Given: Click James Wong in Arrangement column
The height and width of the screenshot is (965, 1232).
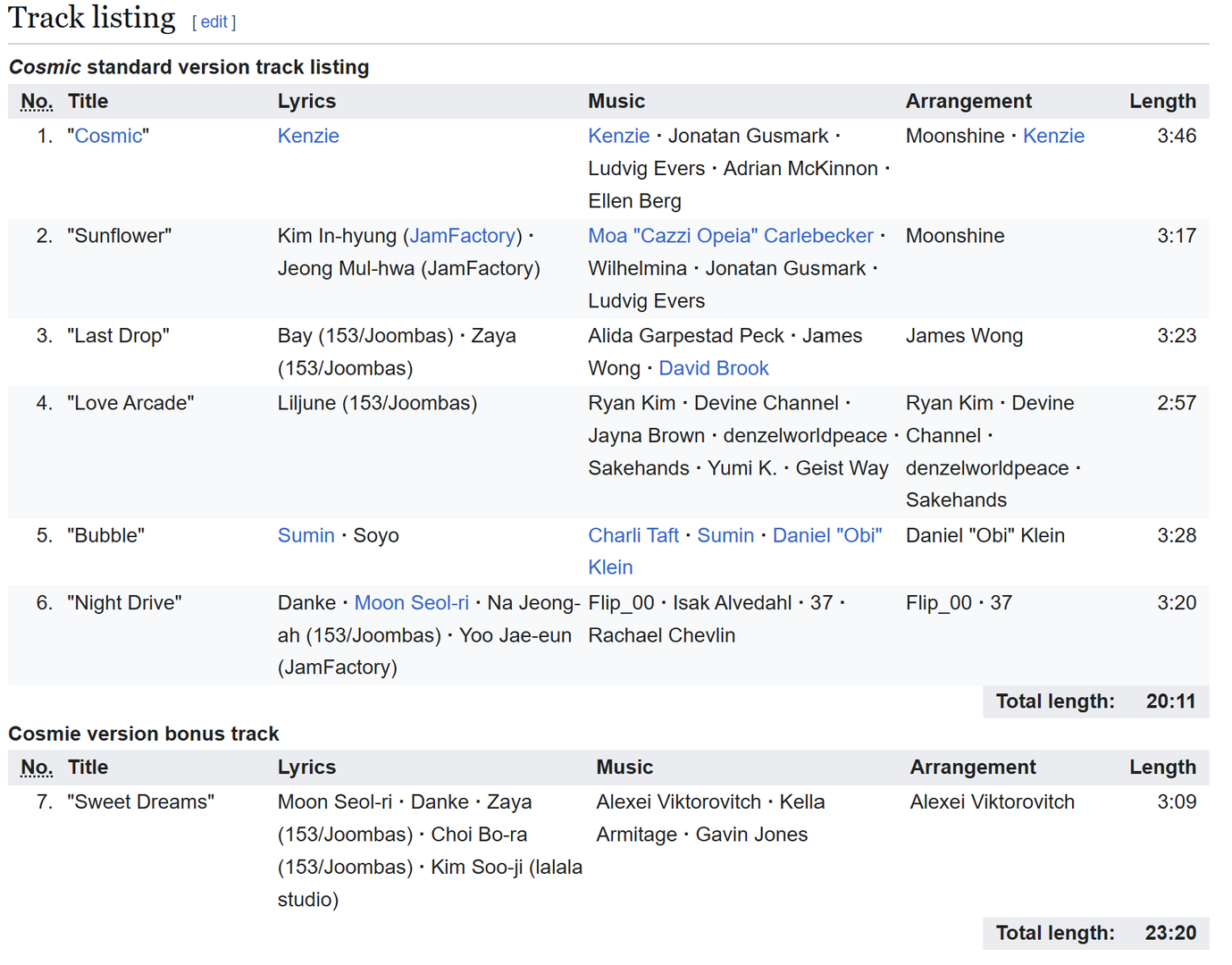Looking at the screenshot, I should tap(964, 336).
